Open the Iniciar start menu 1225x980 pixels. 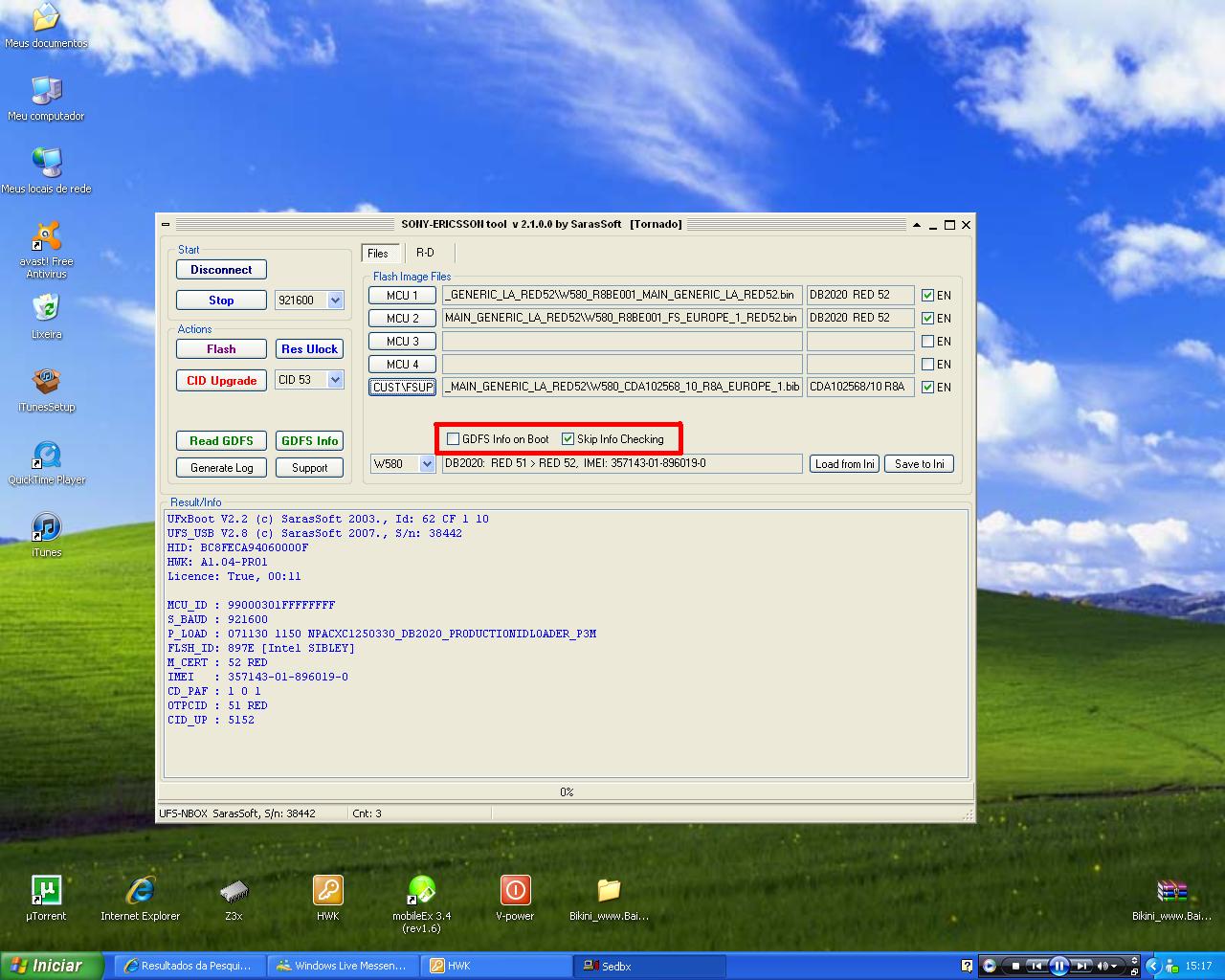coord(52,967)
